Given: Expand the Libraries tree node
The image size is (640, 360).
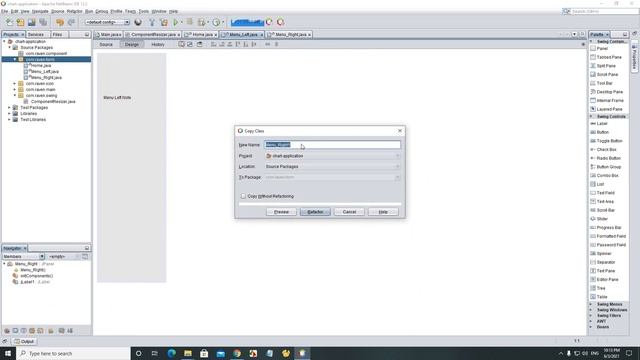Looking at the screenshot, I should [x=9, y=113].
